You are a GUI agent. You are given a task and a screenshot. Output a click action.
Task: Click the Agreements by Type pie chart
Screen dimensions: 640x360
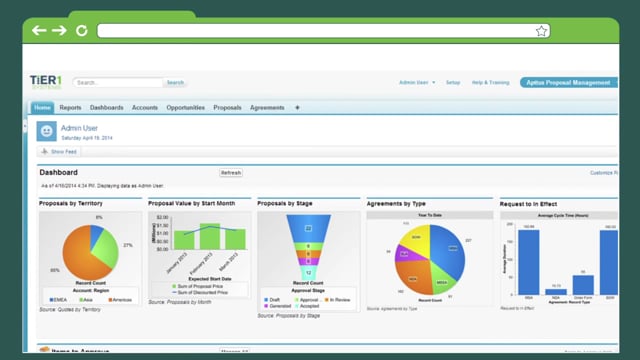tap(430, 260)
